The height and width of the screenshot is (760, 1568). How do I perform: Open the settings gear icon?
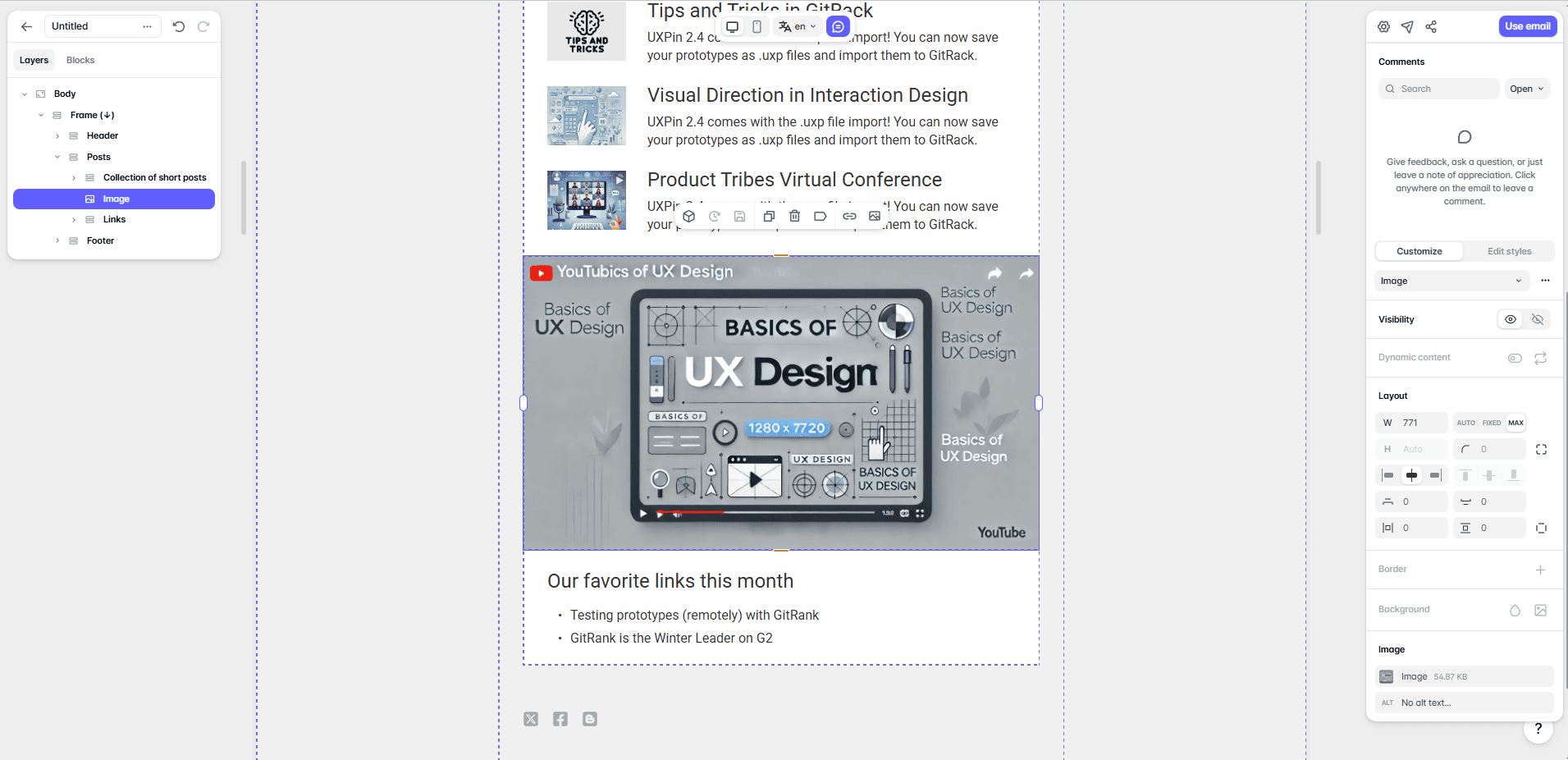pos(1383,27)
